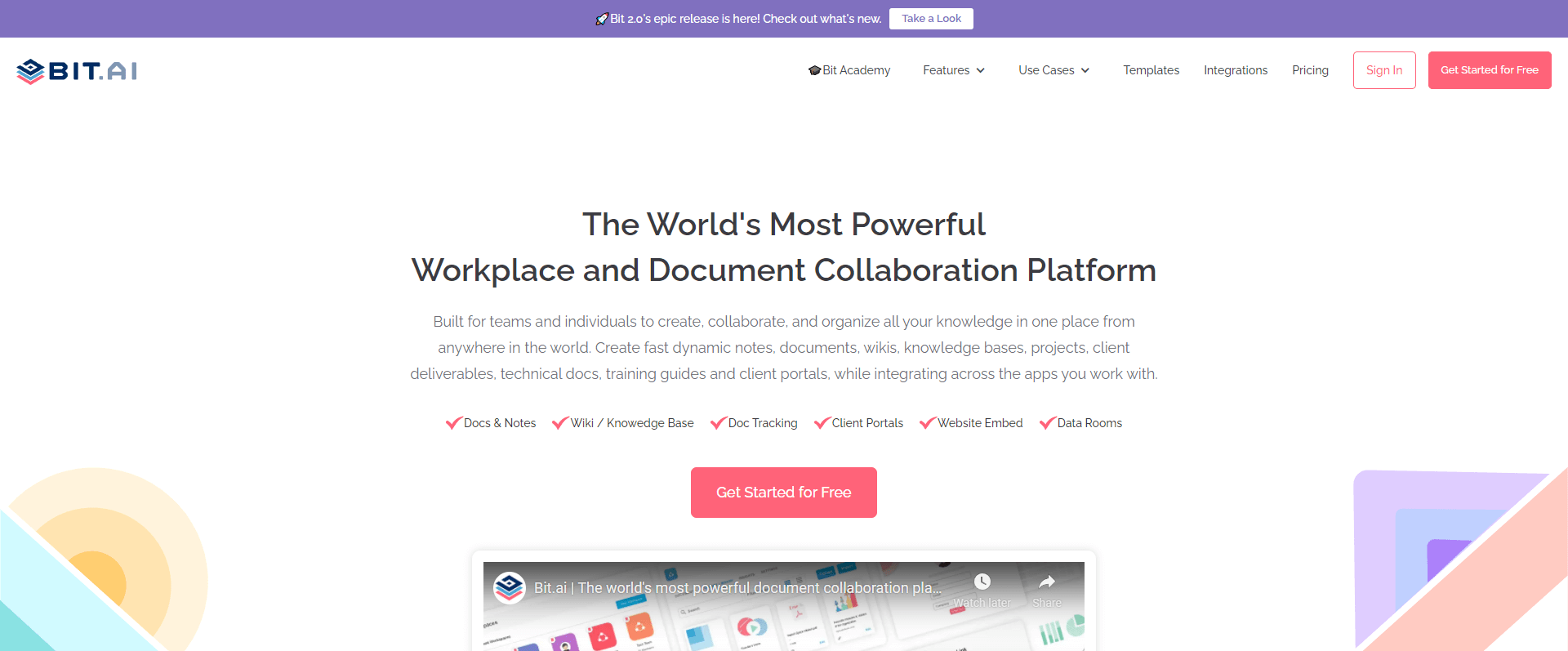Click the checkmark next to Docs & Notes
Screen dimensions: 1568x651
click(454, 423)
